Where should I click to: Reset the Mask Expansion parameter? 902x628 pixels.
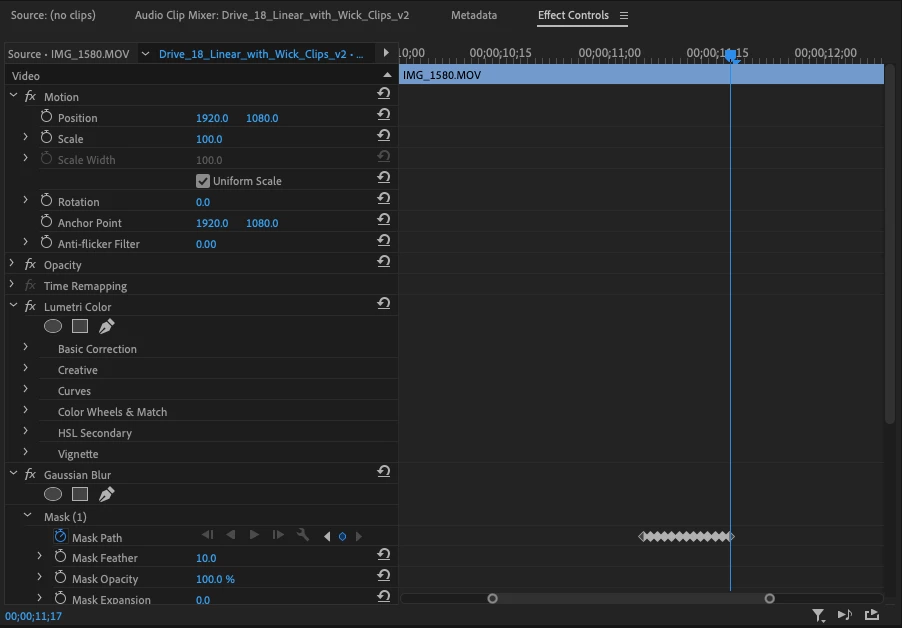pyautogui.click(x=384, y=596)
